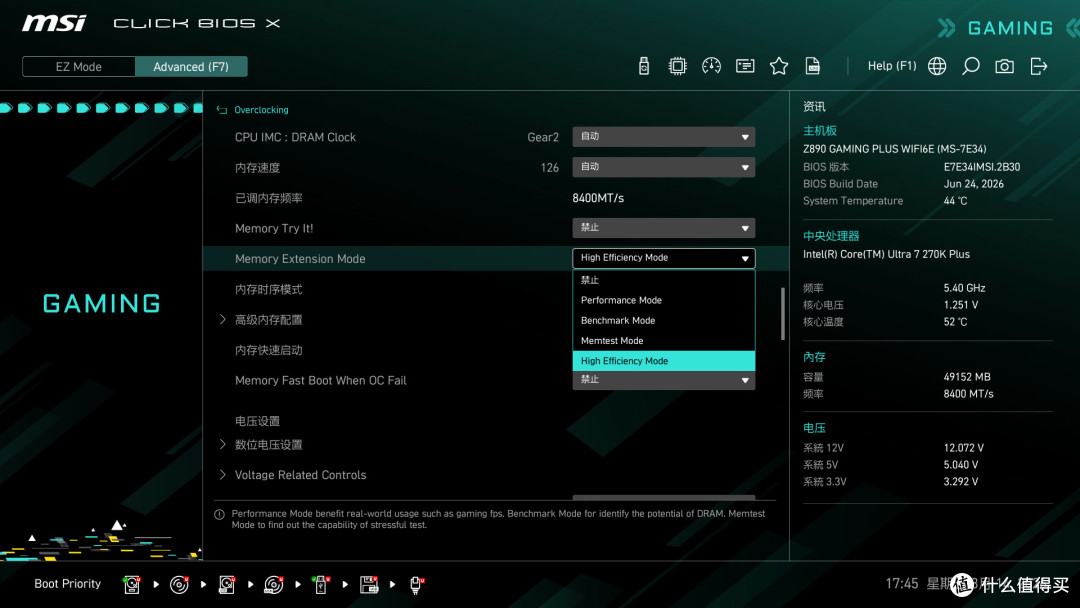Click the BIOS Build Date Jun 24, 2026
Image resolution: width=1080 pixels, height=608 pixels.
[973, 184]
